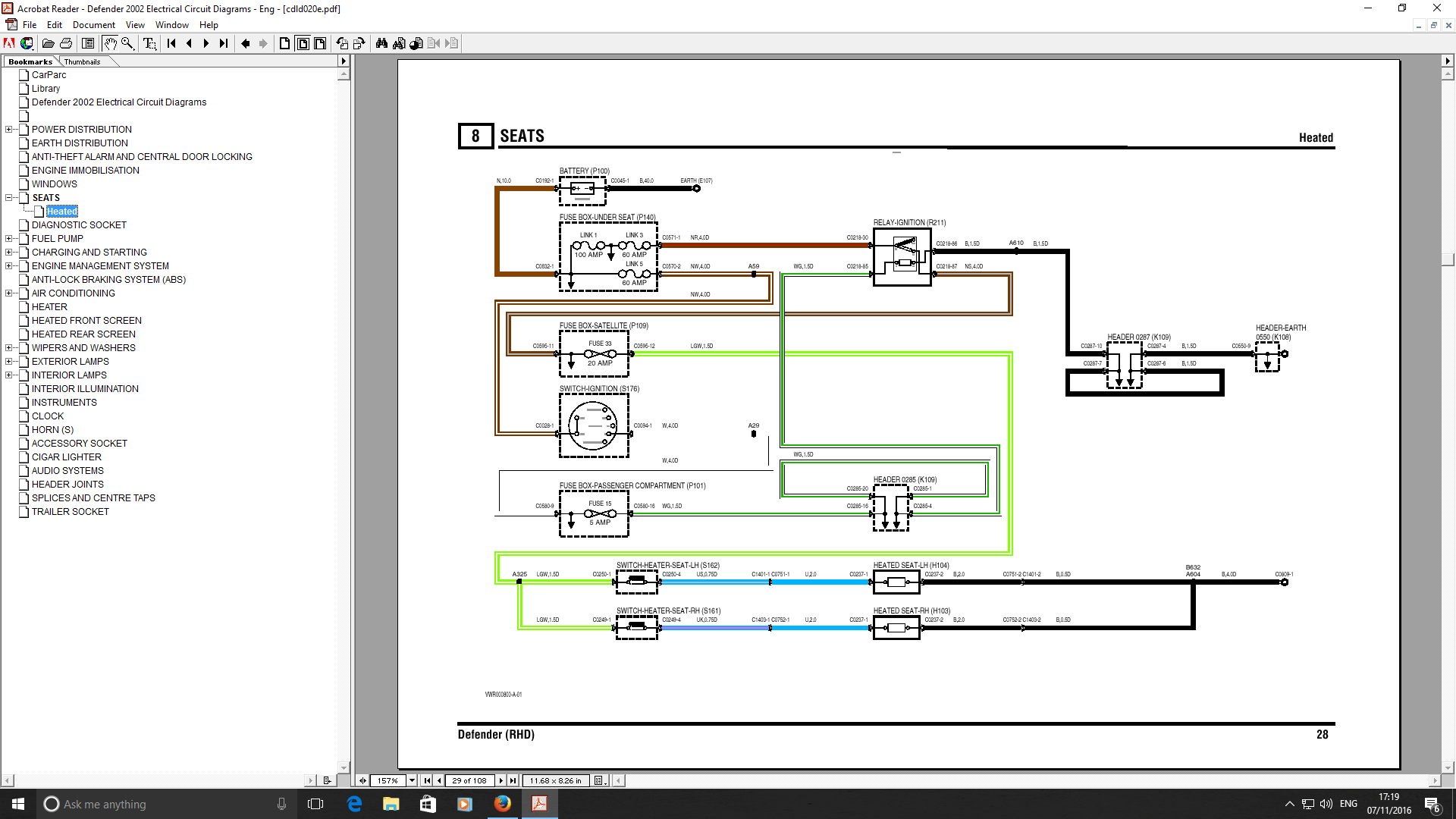
Task: Open the Window menu
Action: 172,25
